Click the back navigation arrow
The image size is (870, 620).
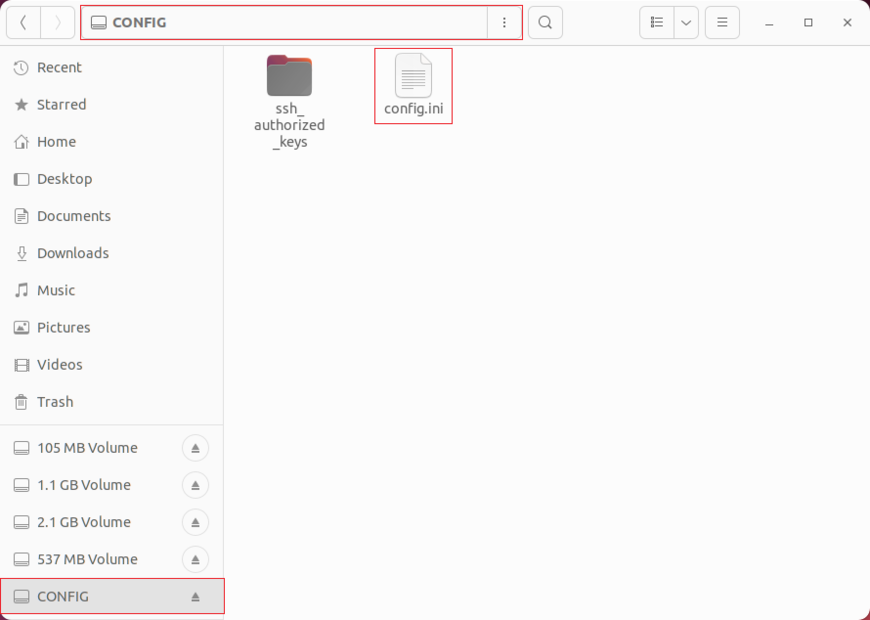point(23,22)
